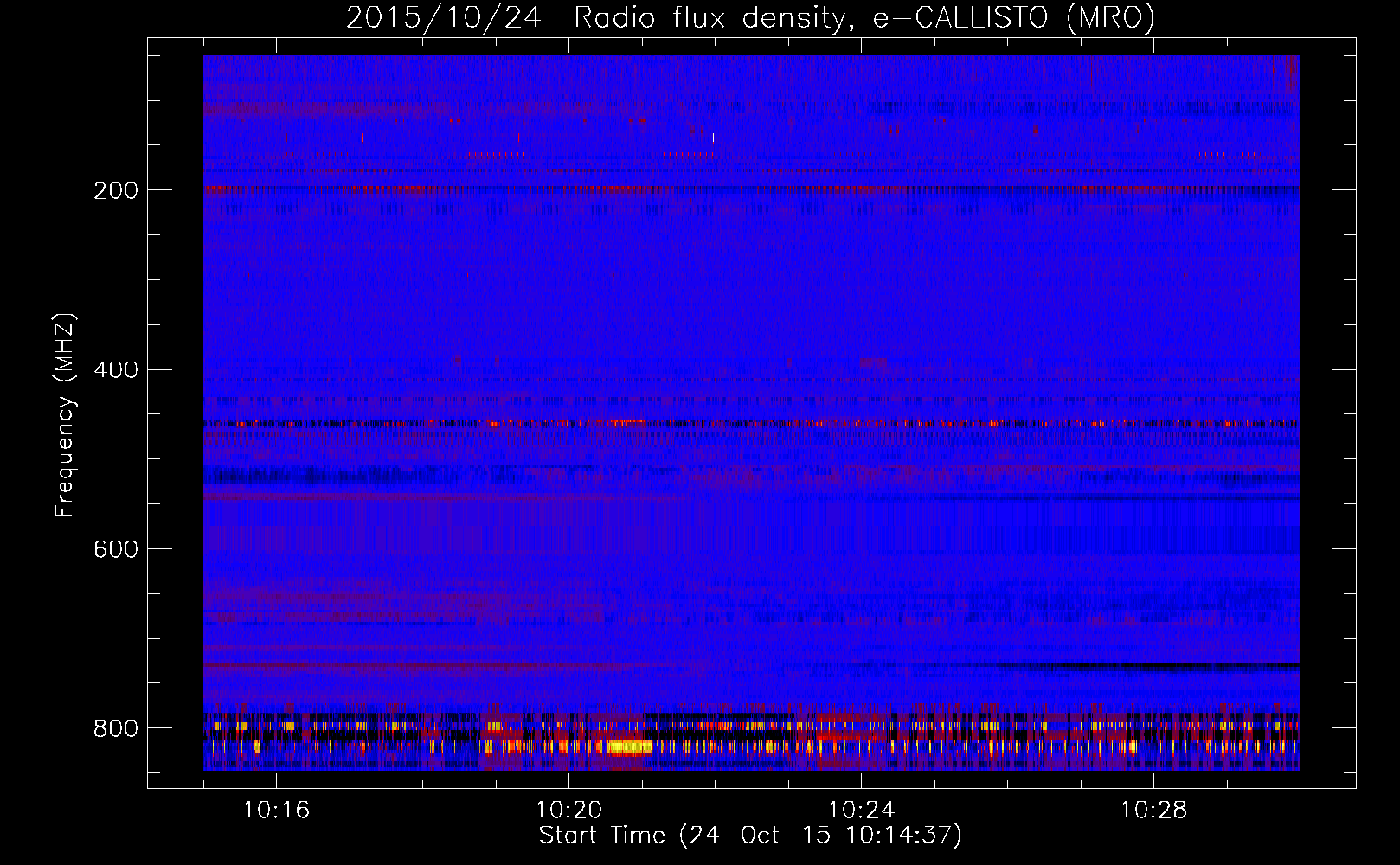Click the '10:24' time tick label
The image size is (1400, 865).
click(x=861, y=811)
